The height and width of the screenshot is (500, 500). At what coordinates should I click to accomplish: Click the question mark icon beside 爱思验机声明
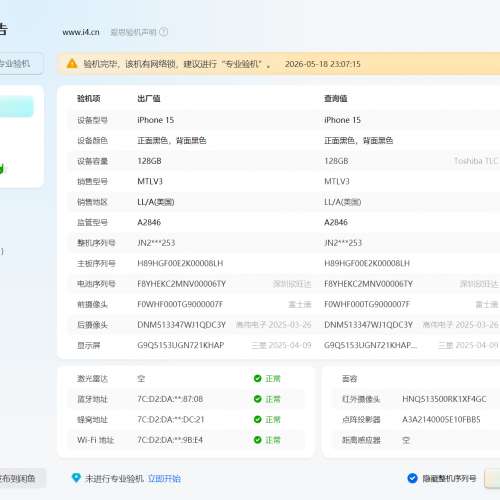(163, 32)
